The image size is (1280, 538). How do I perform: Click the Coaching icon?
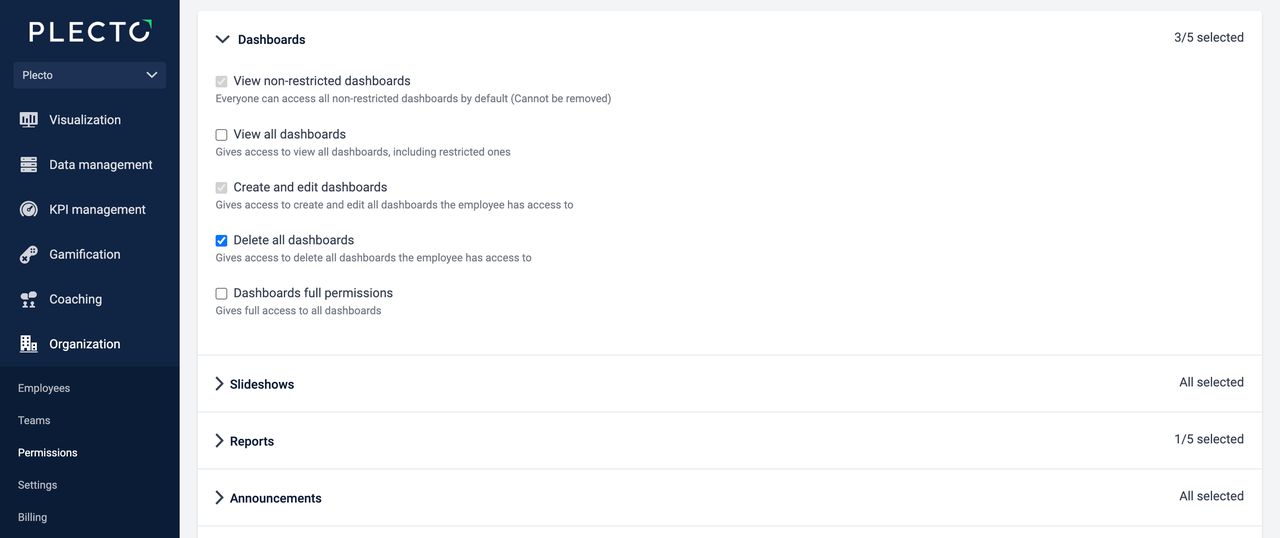[29, 300]
